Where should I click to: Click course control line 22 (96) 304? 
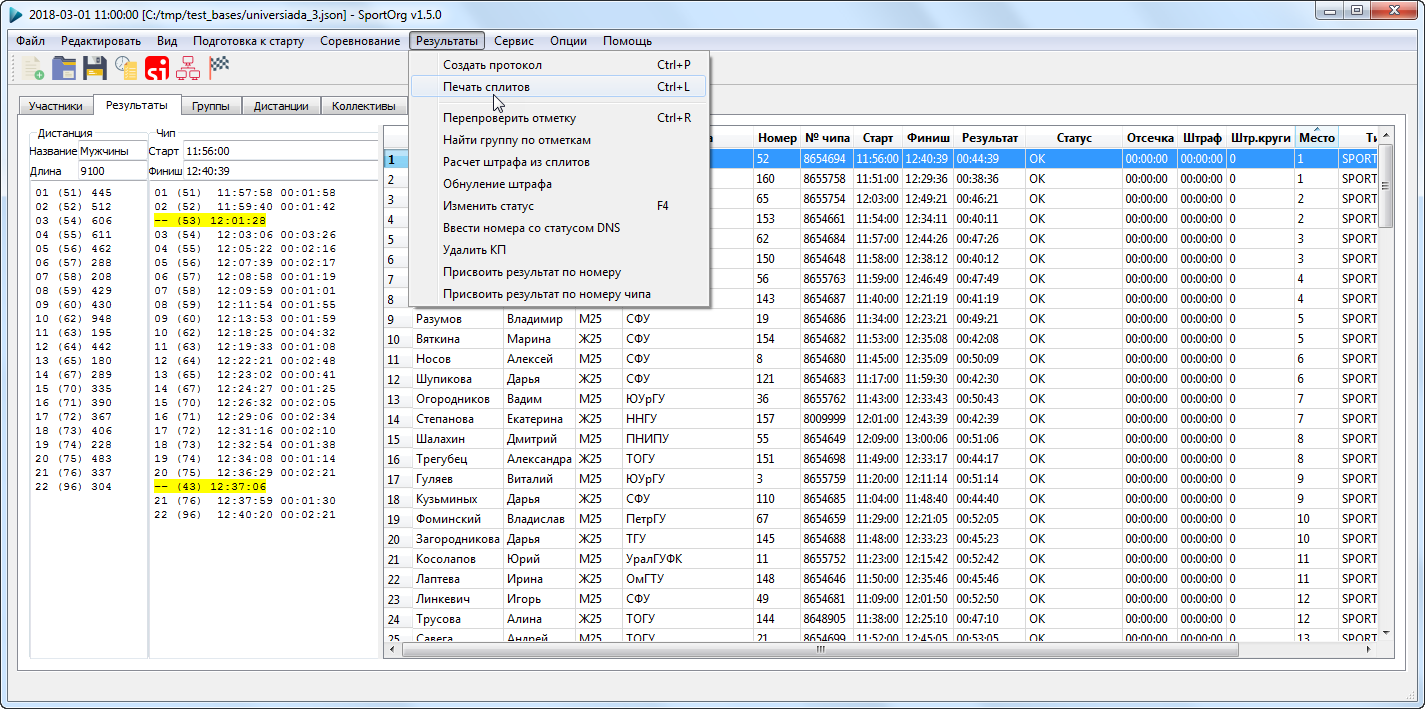(73, 487)
